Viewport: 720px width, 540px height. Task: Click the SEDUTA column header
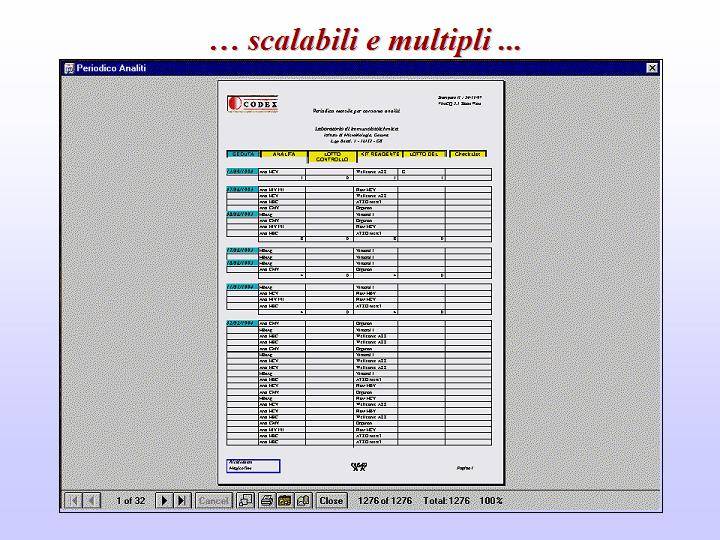242,154
